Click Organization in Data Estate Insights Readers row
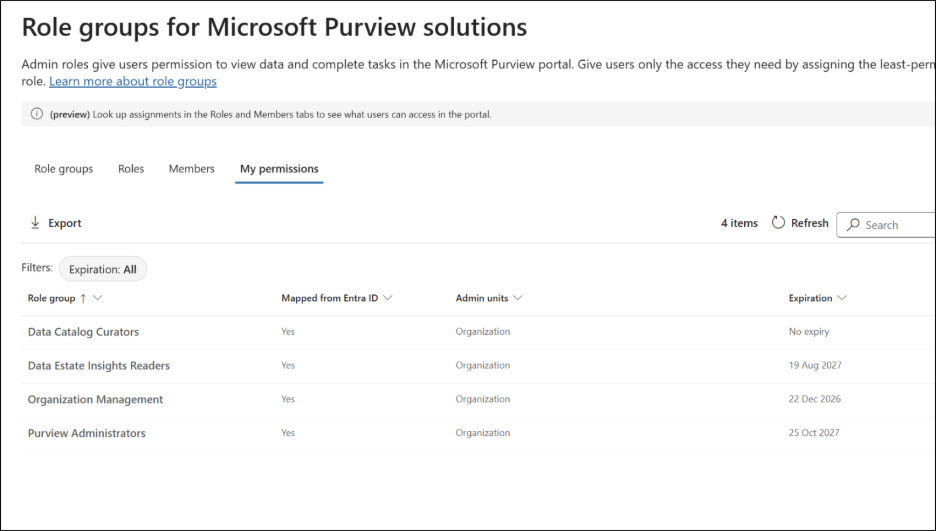The width and height of the screenshot is (936, 531). click(x=482, y=365)
